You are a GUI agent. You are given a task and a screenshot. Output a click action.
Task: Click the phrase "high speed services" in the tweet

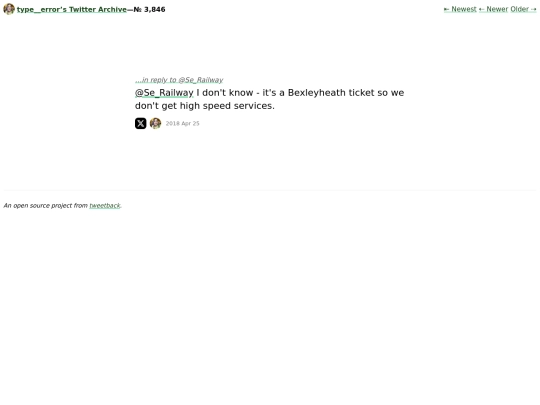pyautogui.click(x=226, y=106)
